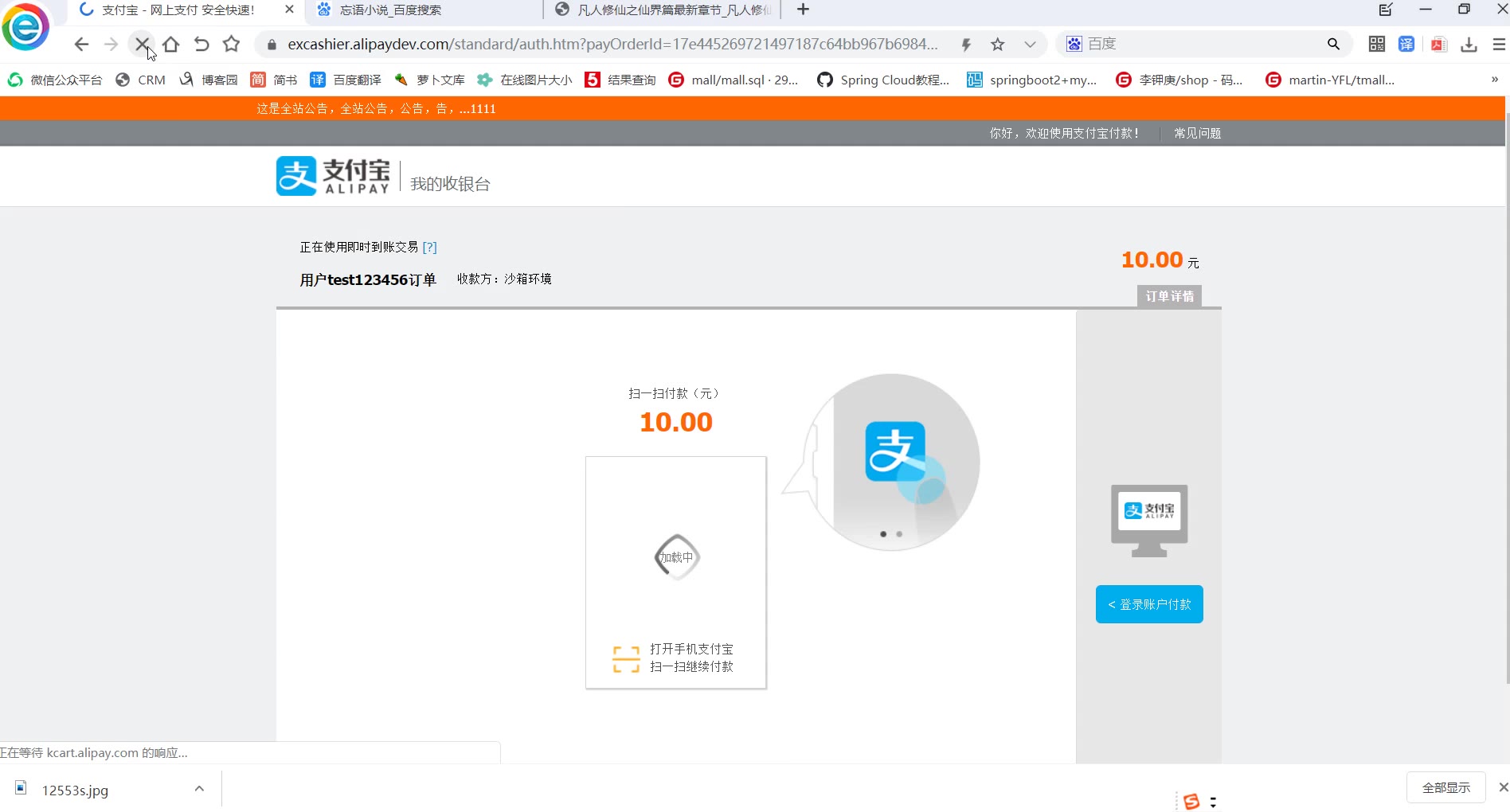Open the PDF extension icon
Viewport: 1510px width, 812px height.
(x=1438, y=45)
